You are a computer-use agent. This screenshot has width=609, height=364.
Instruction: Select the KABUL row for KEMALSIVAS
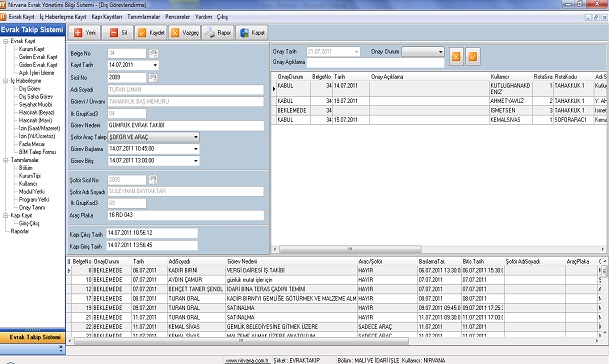440,120
